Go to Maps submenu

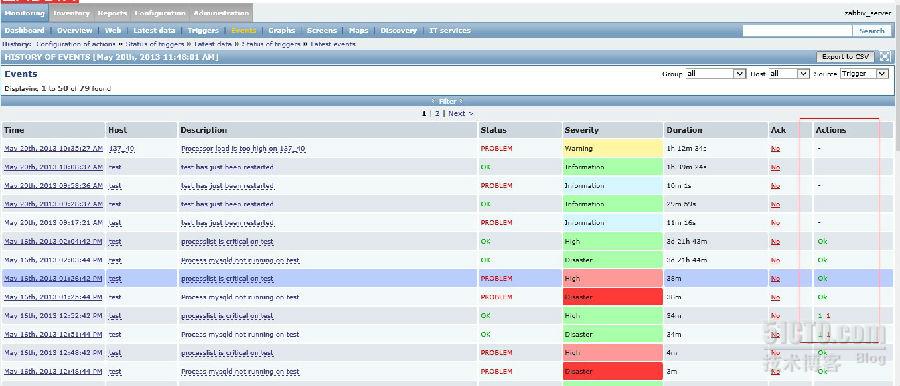359,30
